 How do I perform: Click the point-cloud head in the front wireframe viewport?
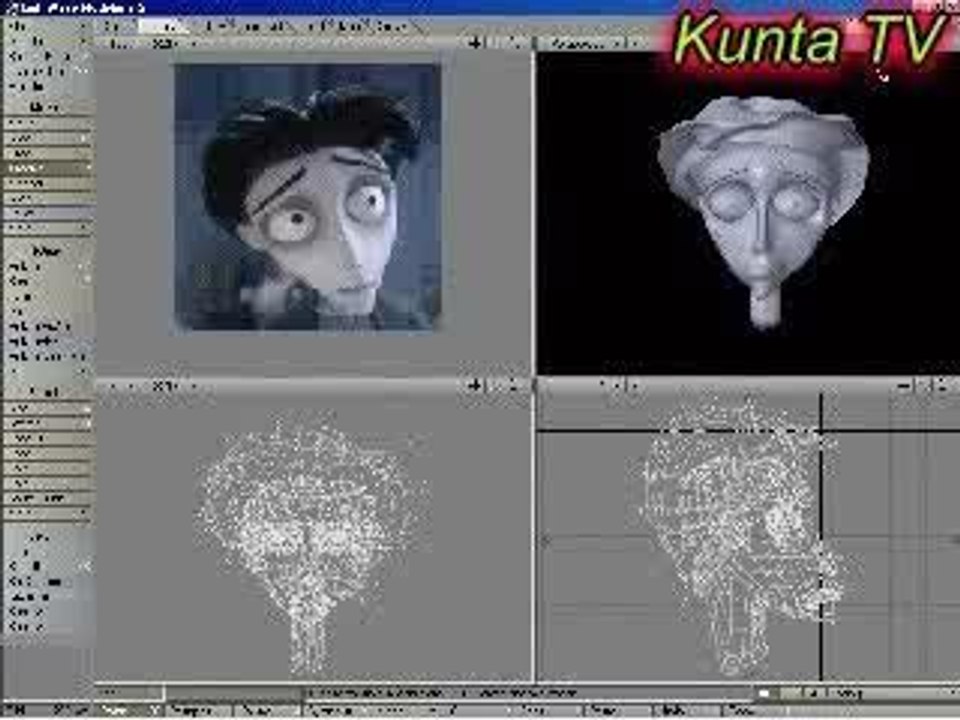tap(310, 540)
